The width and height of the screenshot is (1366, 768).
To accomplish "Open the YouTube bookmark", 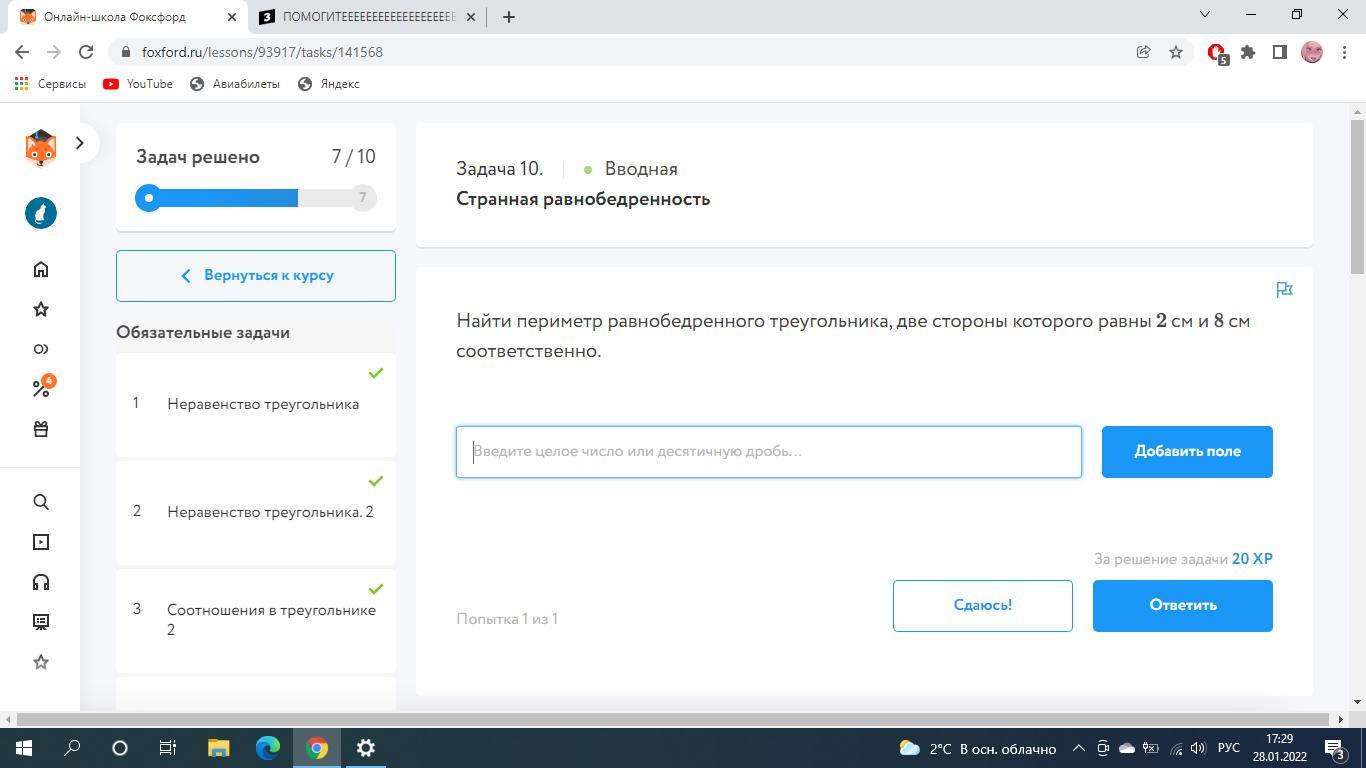I will 138,84.
